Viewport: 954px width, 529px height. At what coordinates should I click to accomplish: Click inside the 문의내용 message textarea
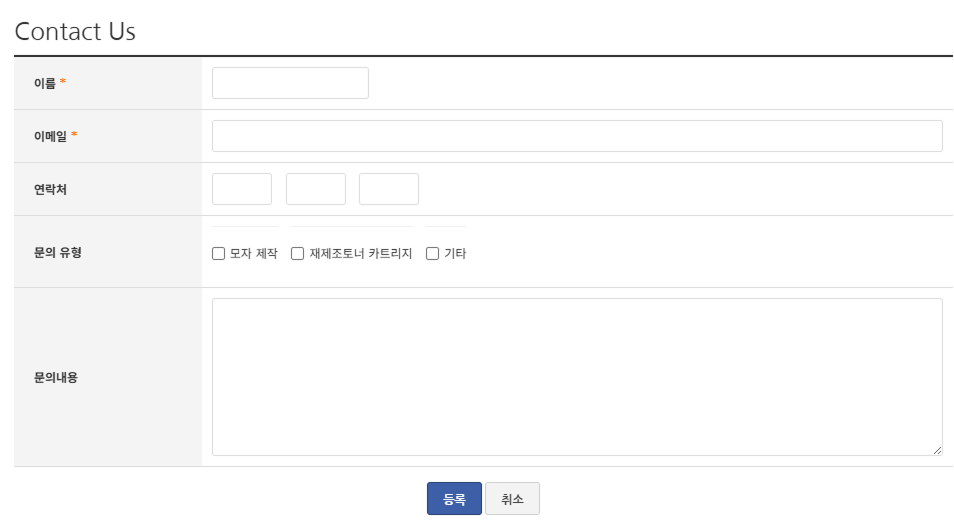click(577, 376)
